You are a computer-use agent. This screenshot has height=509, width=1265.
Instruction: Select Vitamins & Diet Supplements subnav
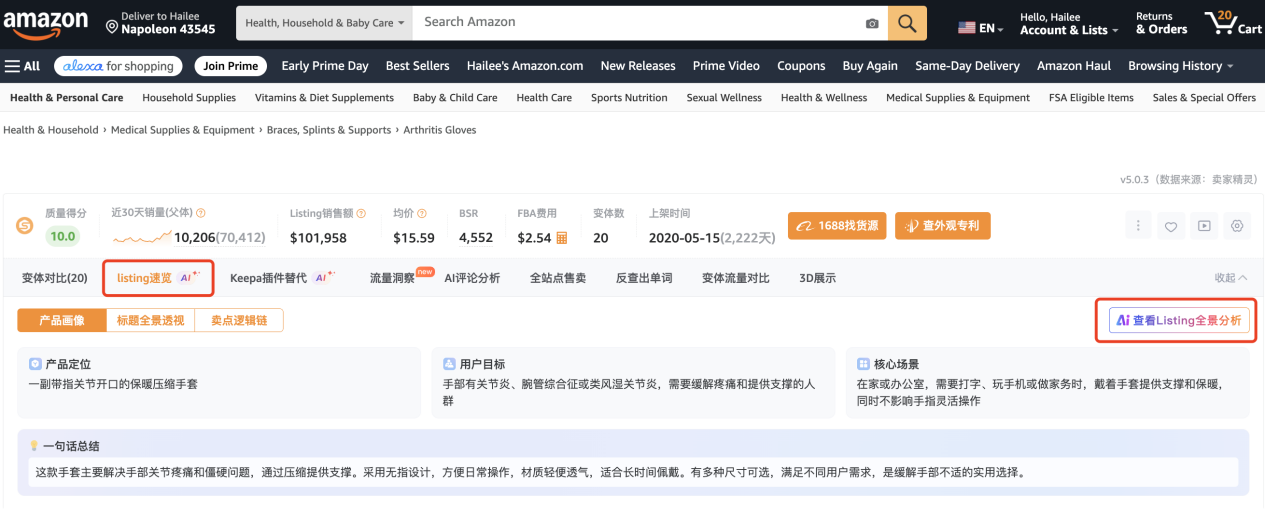pyautogui.click(x=324, y=98)
